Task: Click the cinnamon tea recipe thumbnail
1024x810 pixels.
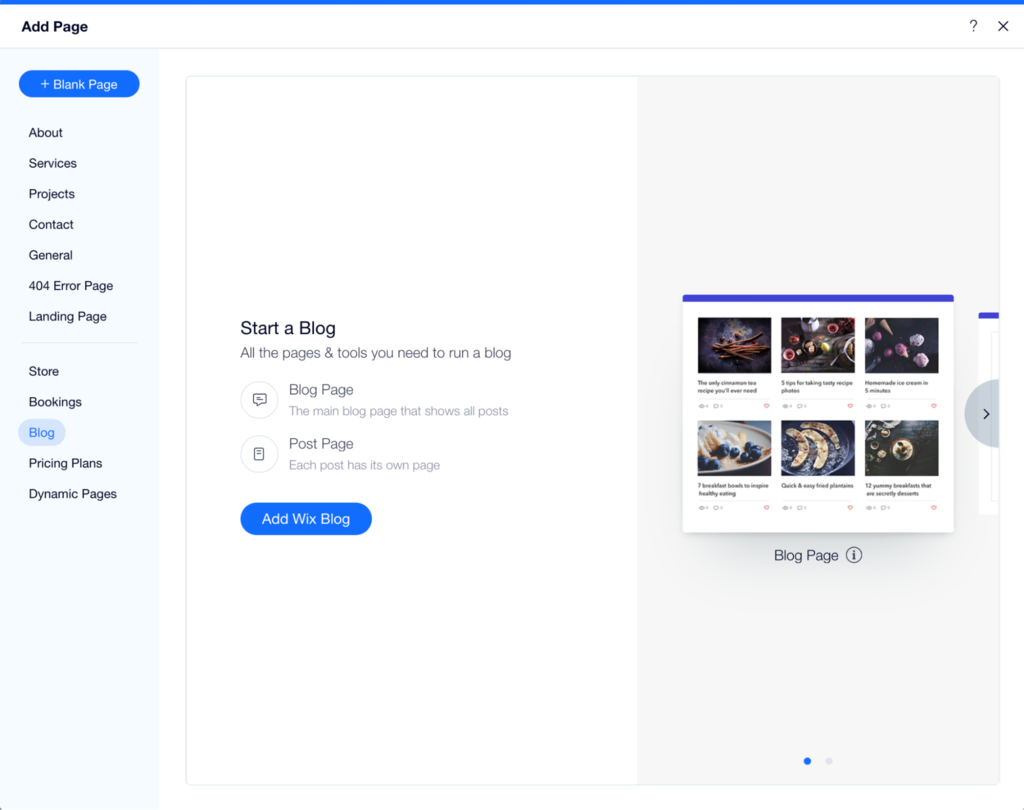Action: click(x=734, y=345)
